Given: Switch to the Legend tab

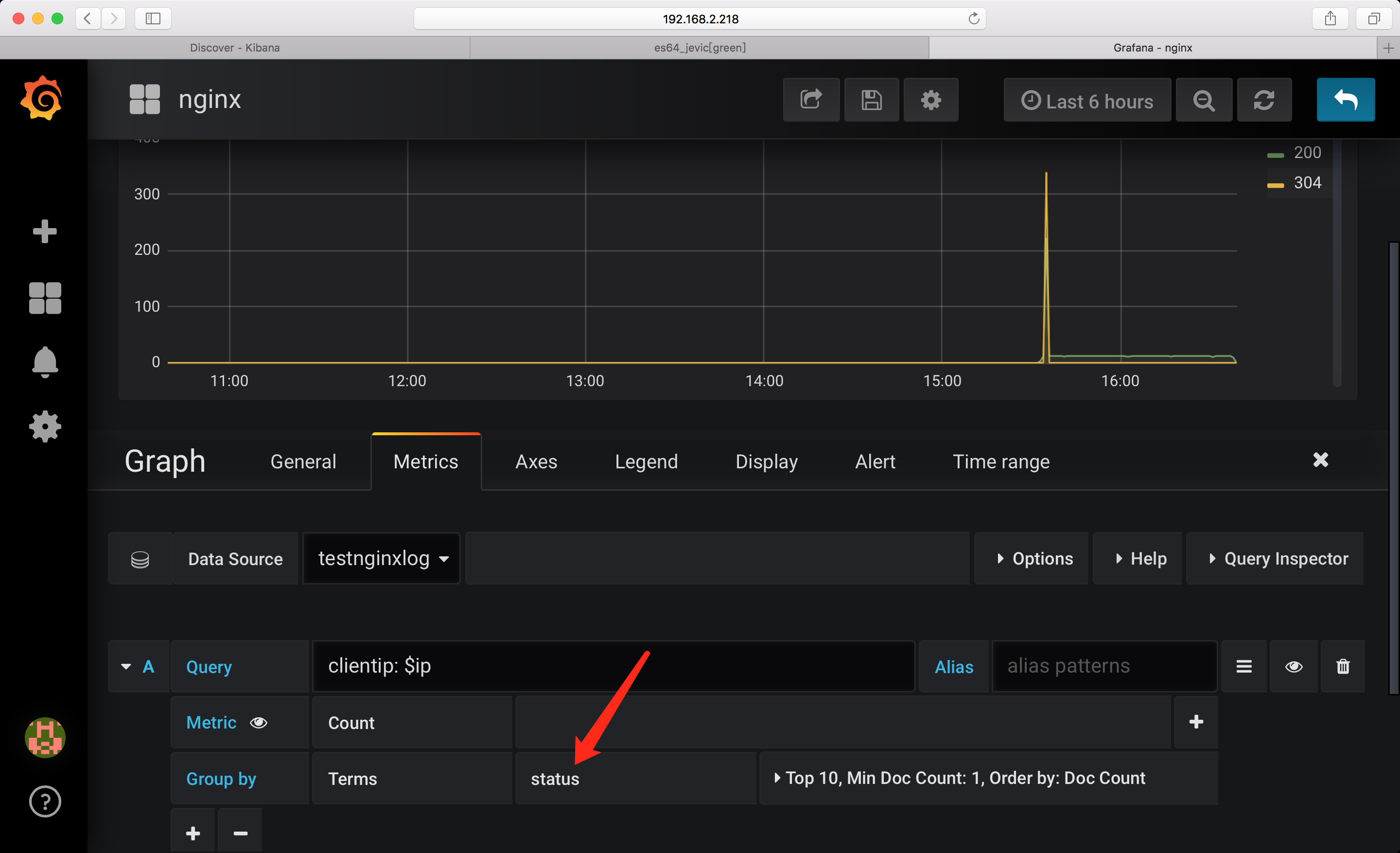Looking at the screenshot, I should pos(646,462).
